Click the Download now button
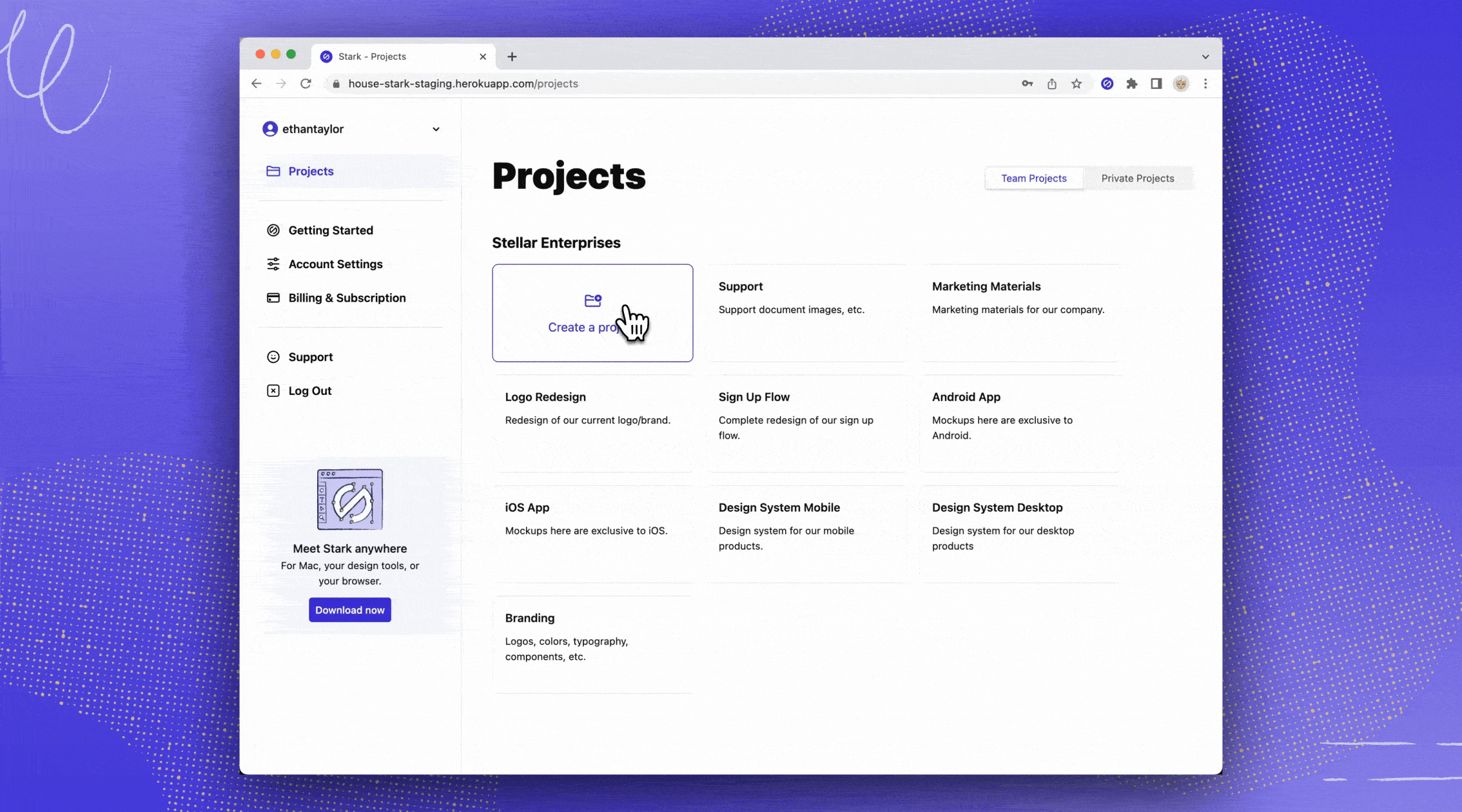The width and height of the screenshot is (1462, 812). coord(350,609)
